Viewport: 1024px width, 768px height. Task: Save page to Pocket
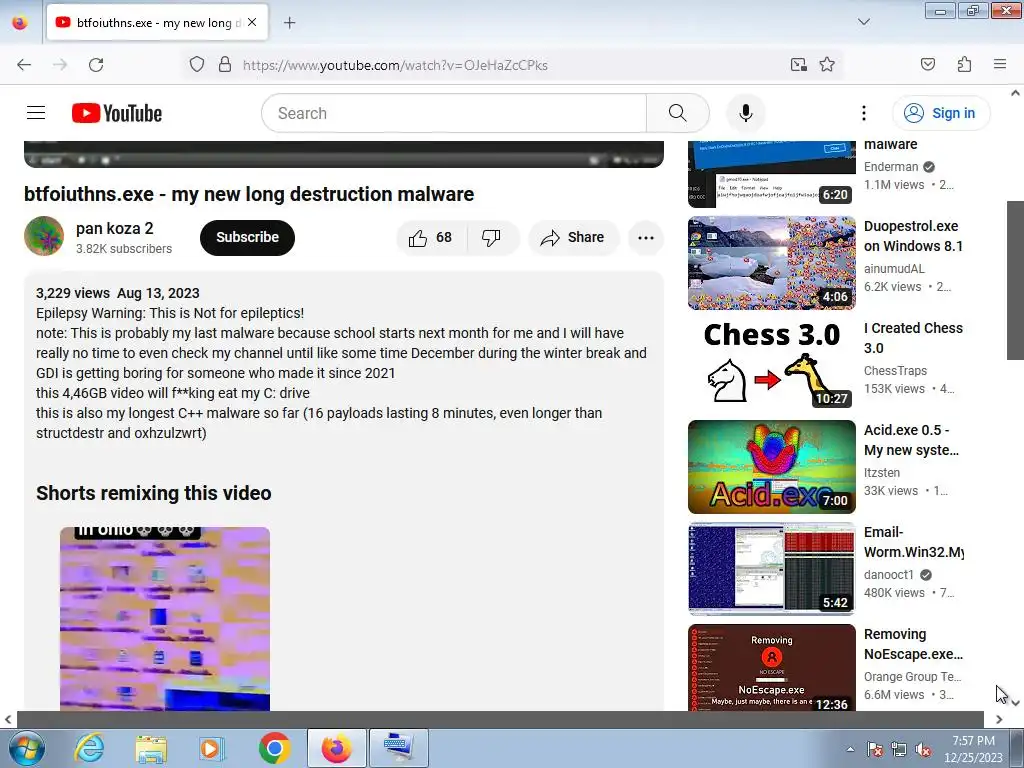click(927, 65)
